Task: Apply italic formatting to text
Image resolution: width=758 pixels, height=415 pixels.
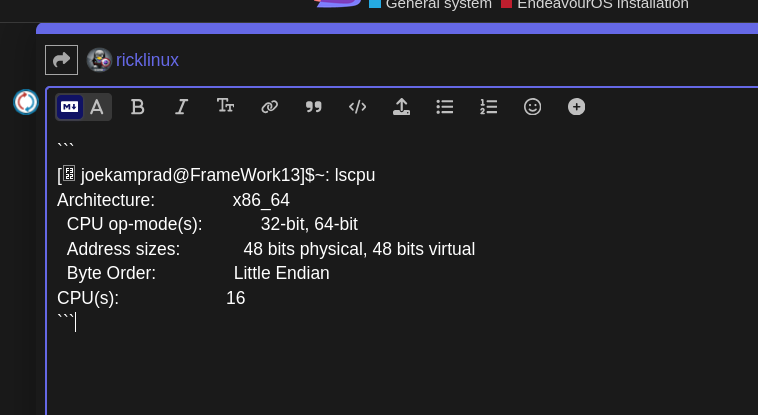Action: [x=181, y=107]
